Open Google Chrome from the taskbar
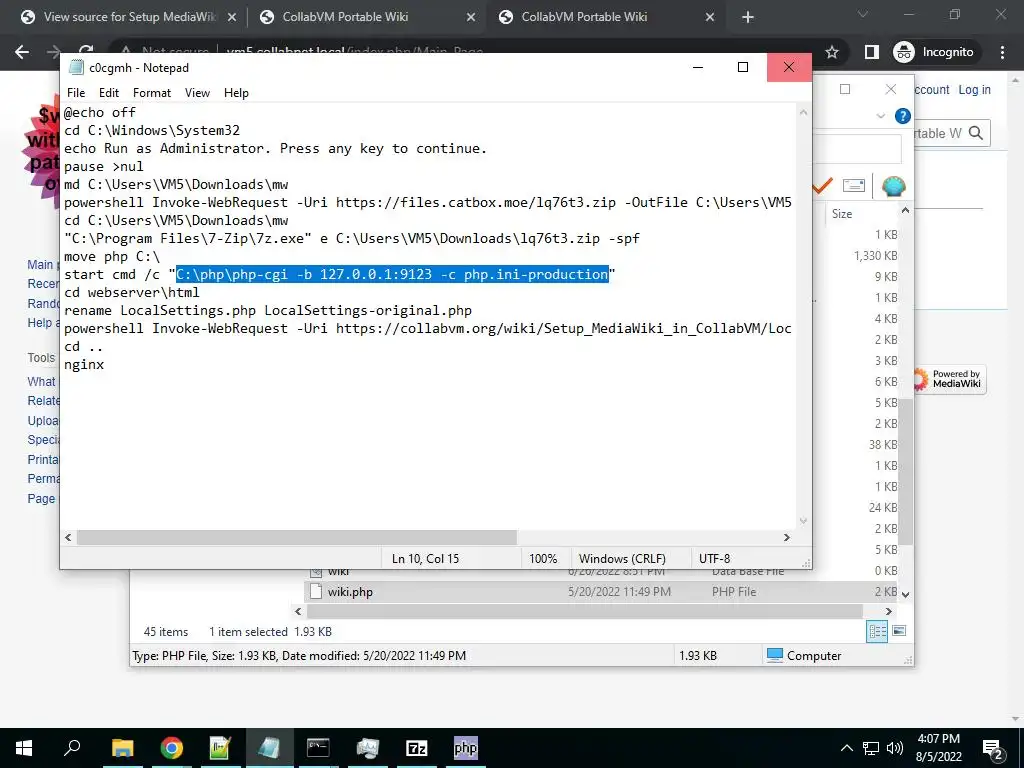Viewport: 1024px width, 768px height. point(172,748)
